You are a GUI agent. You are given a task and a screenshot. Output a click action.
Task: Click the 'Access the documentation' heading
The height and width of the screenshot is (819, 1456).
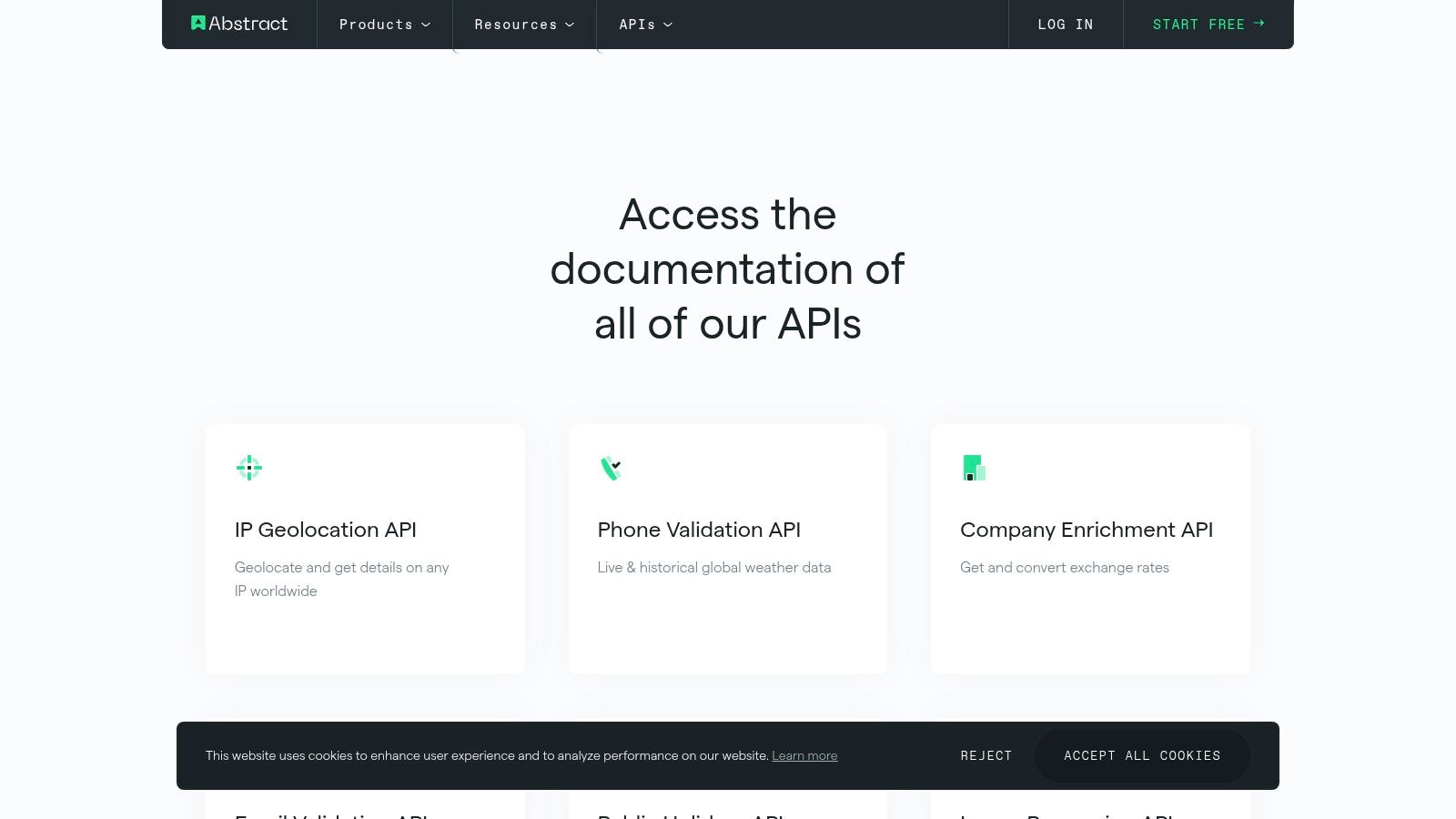click(728, 269)
